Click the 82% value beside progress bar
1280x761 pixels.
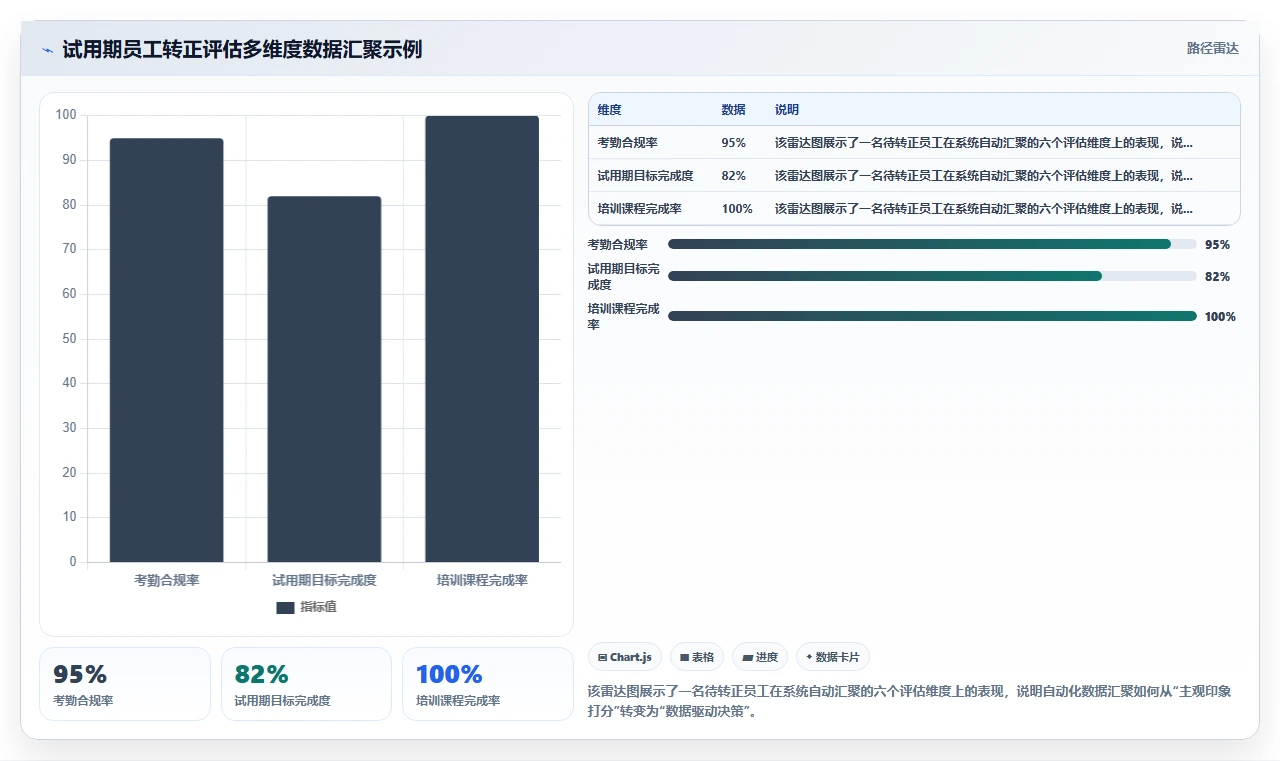pos(1217,276)
